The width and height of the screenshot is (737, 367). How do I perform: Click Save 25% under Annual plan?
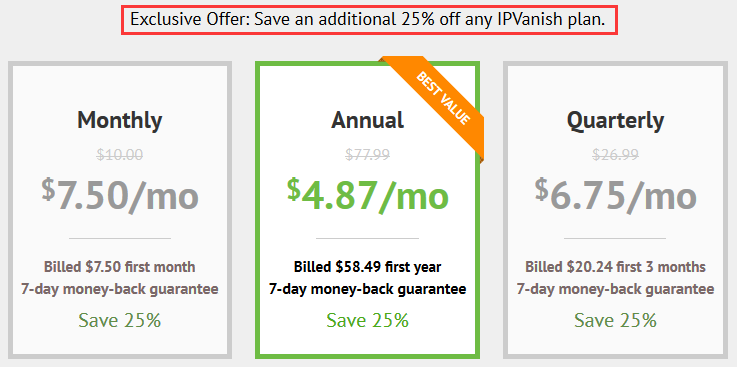point(368,320)
